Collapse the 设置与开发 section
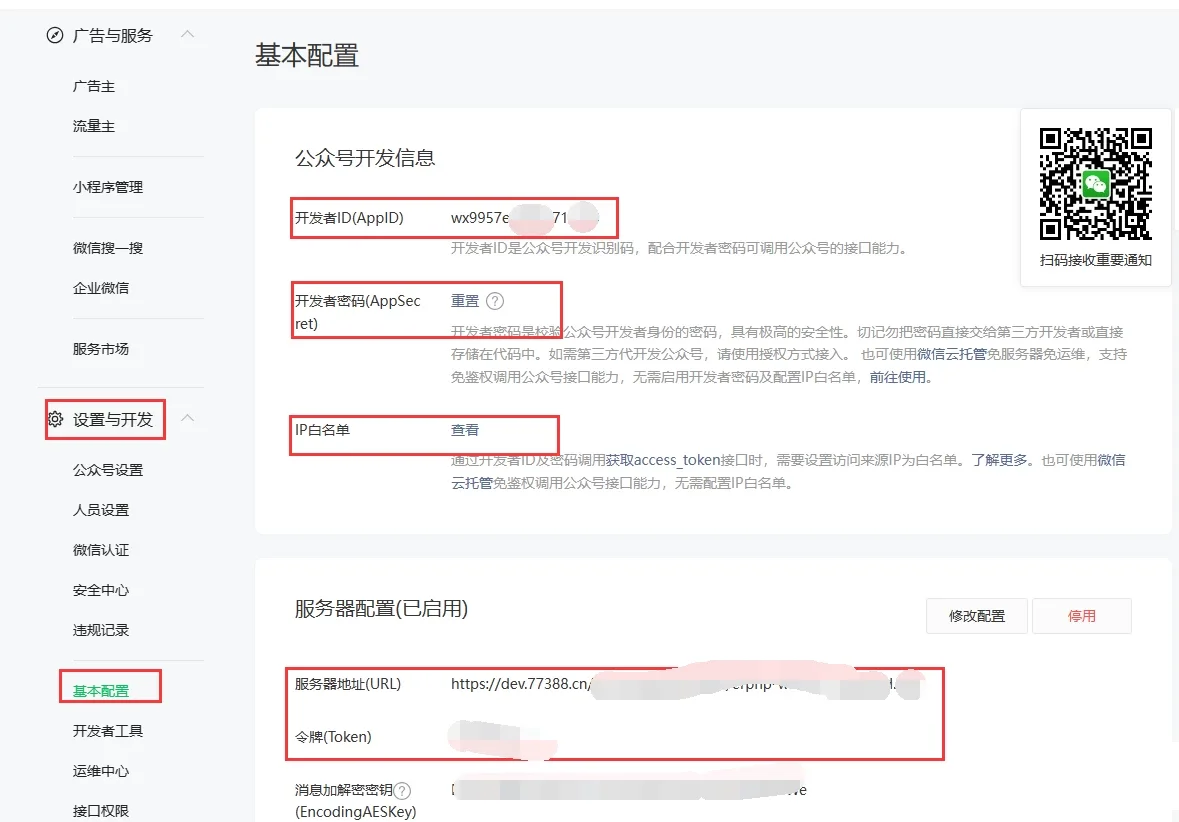Screen dimensions: 1179x822 pyautogui.click(x=187, y=419)
